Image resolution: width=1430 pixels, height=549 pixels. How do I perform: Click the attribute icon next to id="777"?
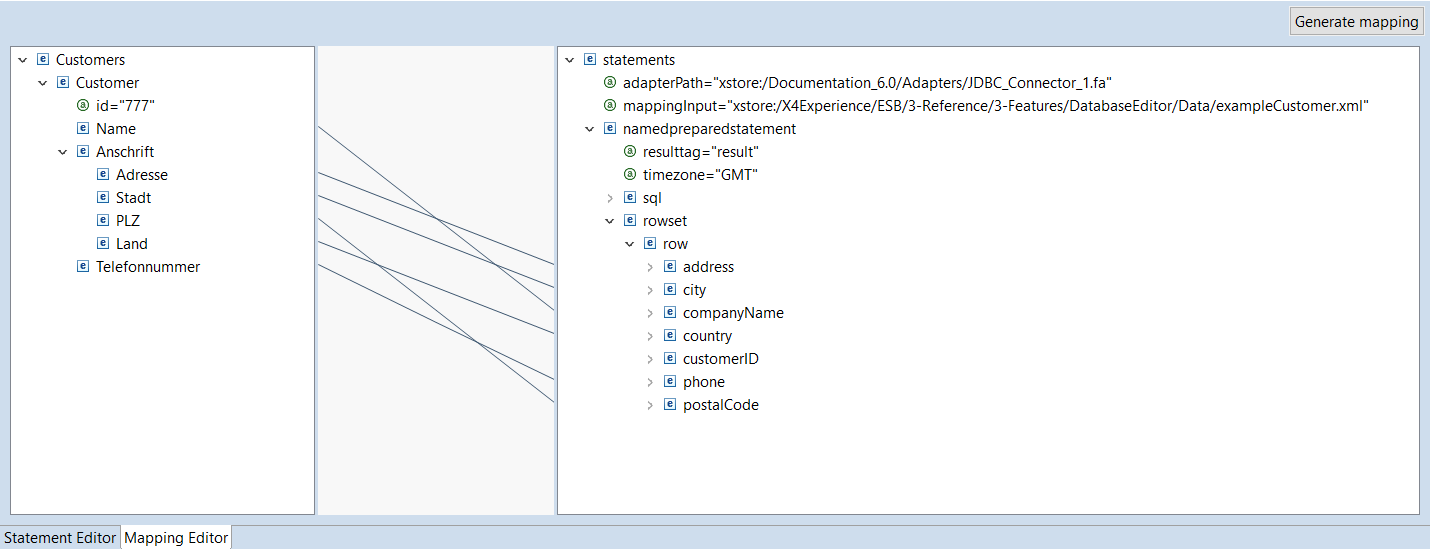tap(83, 106)
